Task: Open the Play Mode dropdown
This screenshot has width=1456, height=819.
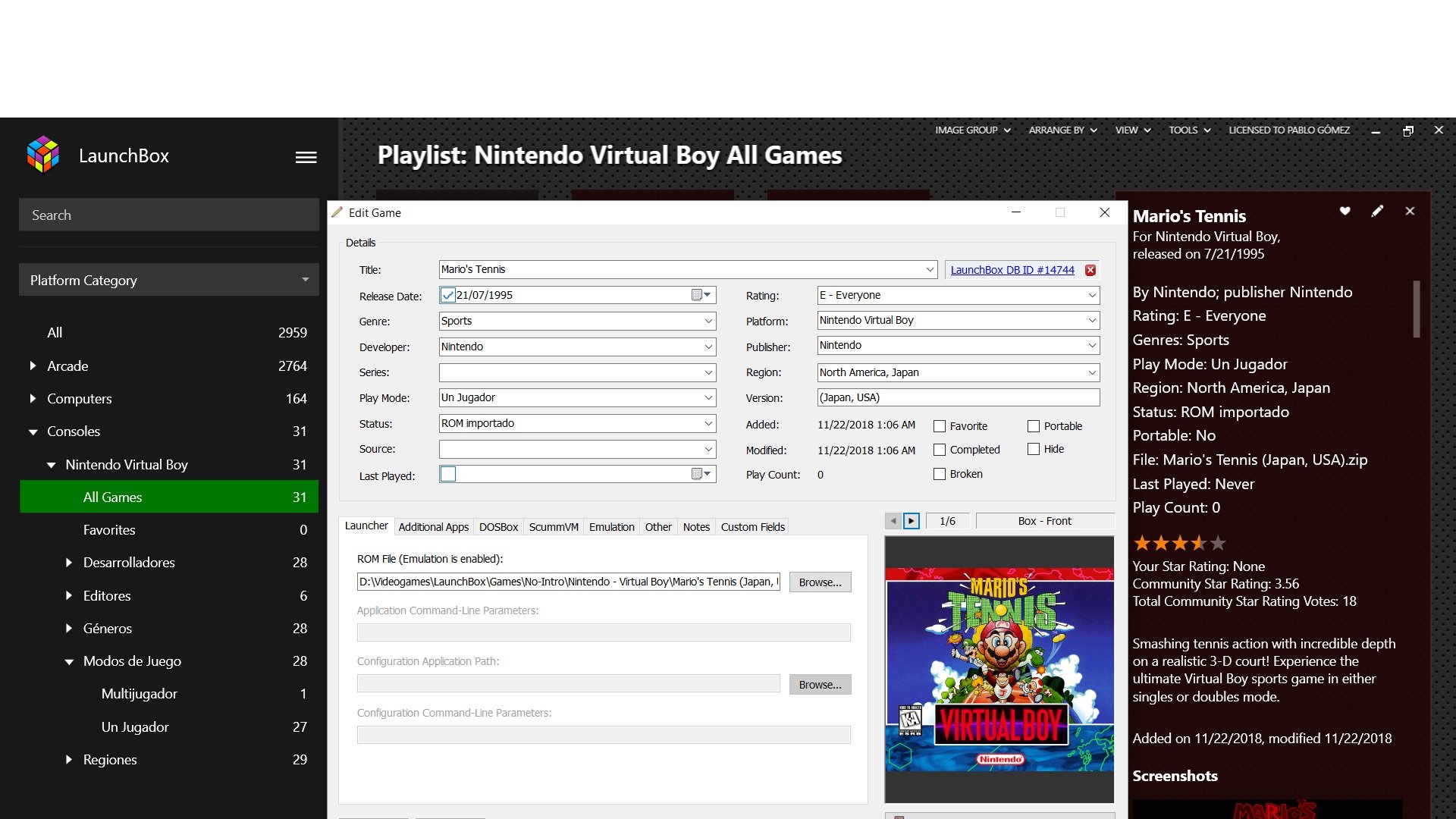Action: click(x=708, y=397)
